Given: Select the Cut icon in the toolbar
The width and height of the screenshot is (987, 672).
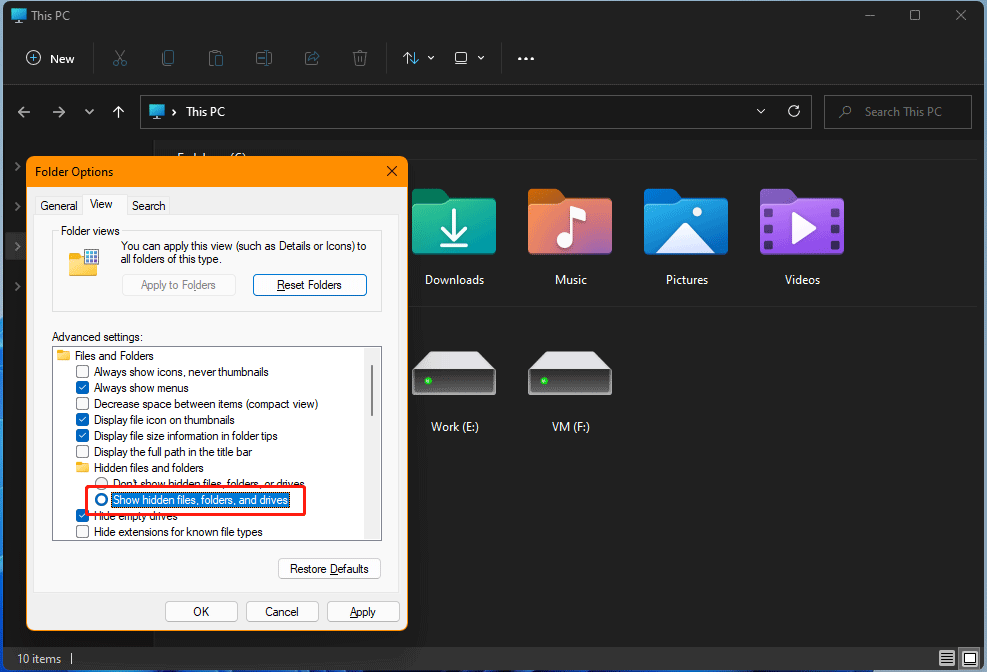Looking at the screenshot, I should coord(119,58).
